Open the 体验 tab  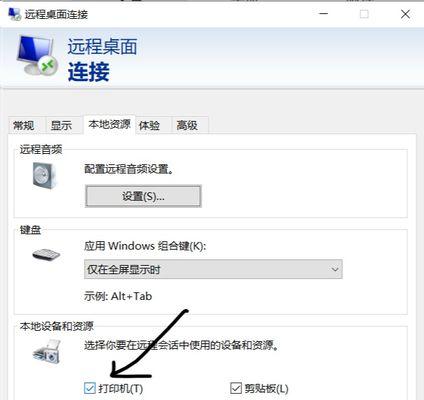click(x=149, y=125)
